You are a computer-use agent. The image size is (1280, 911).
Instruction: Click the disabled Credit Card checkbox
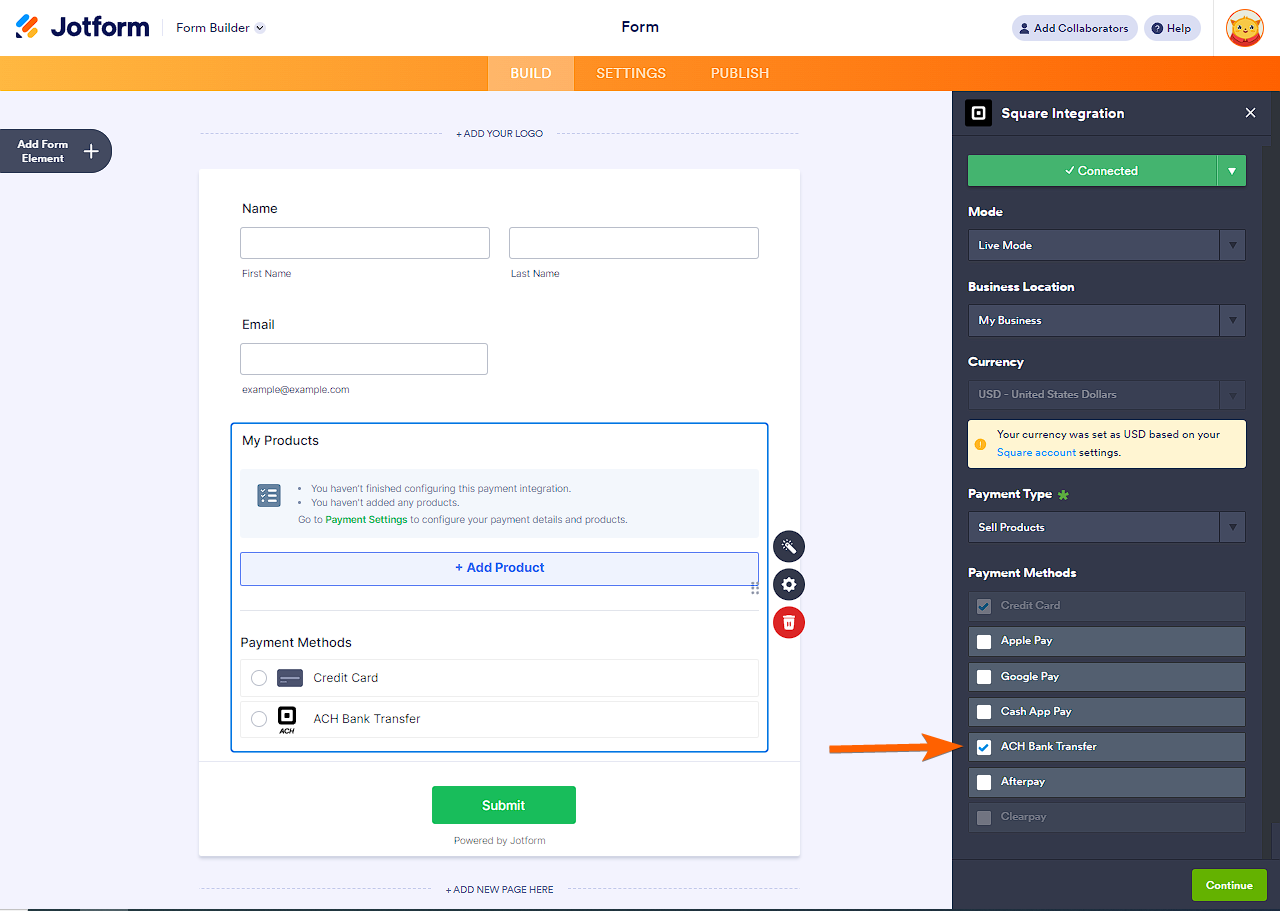[984, 606]
